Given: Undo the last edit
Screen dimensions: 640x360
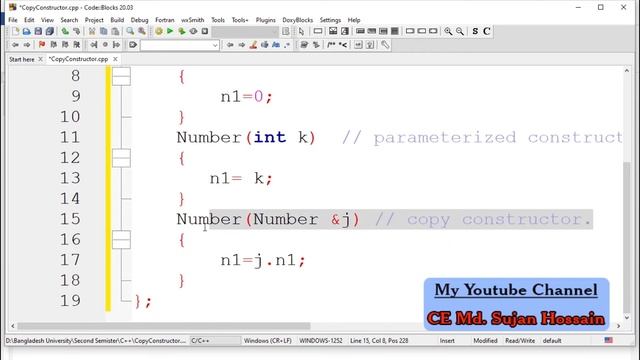Looking at the screenshot, I should coord(65,31).
